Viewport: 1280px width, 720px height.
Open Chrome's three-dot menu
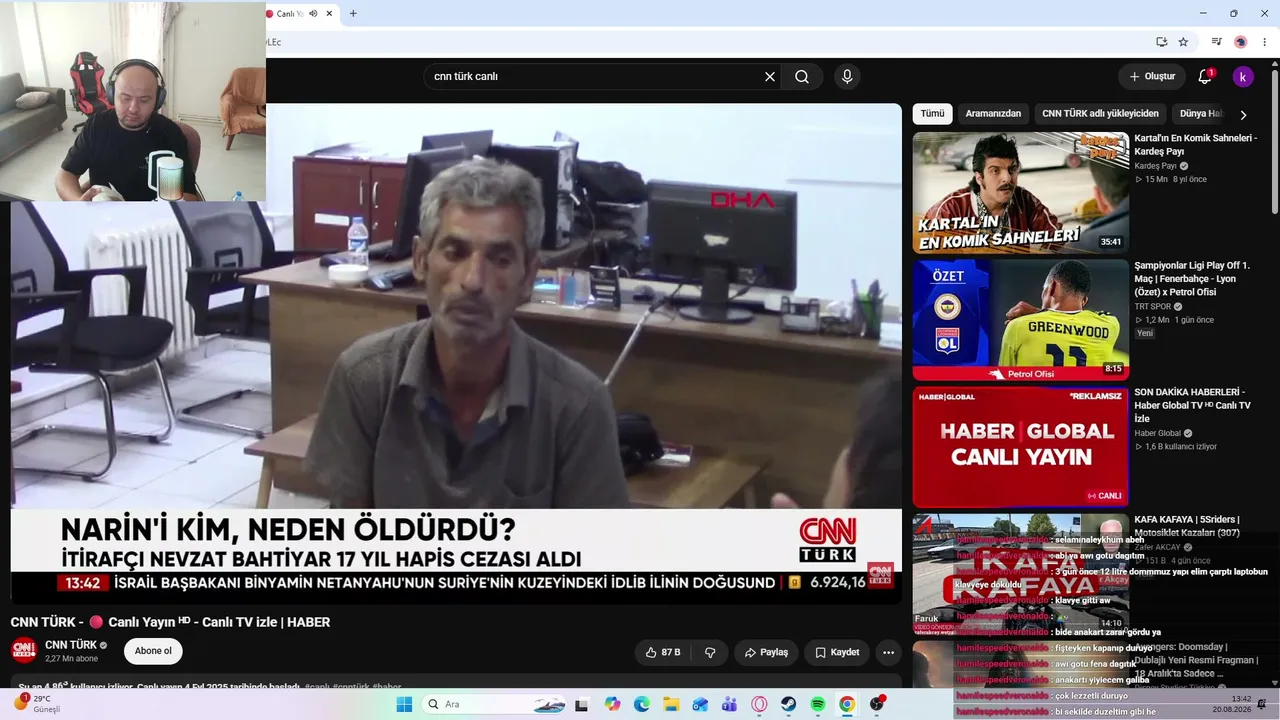tap(1264, 42)
